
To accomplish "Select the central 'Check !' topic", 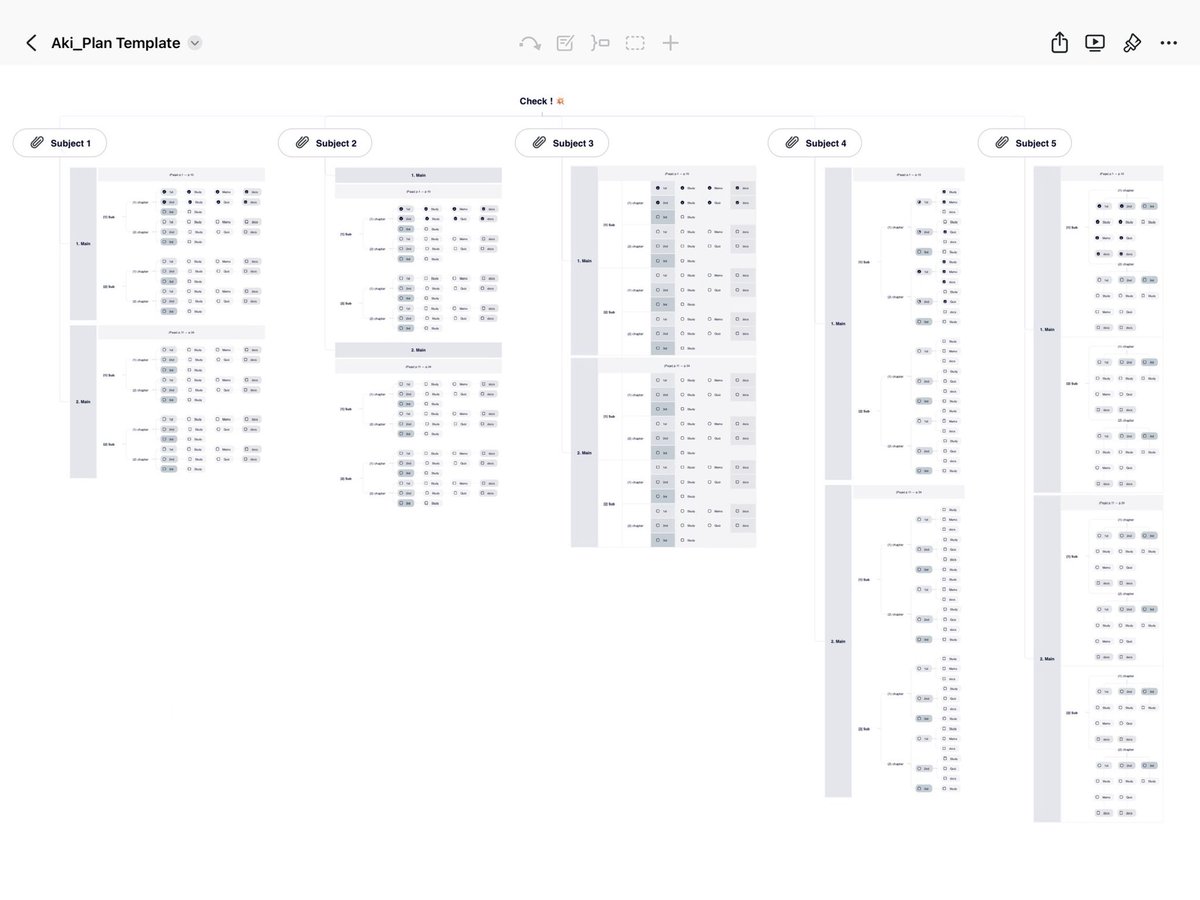I will tap(543, 101).
